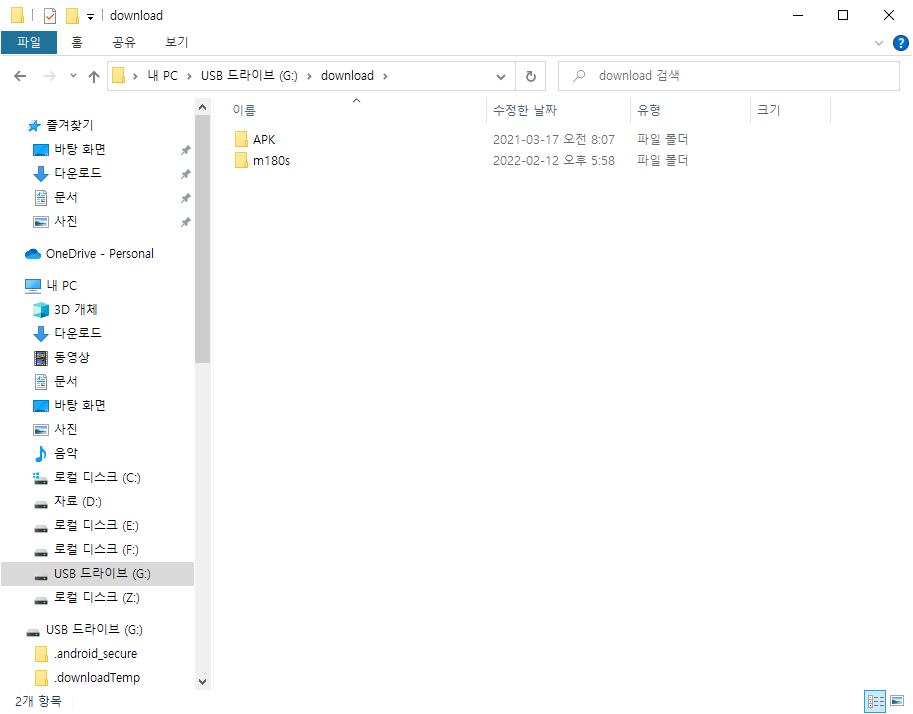Open the .android_secure folder
This screenshot has width=913, height=714.
(x=95, y=654)
